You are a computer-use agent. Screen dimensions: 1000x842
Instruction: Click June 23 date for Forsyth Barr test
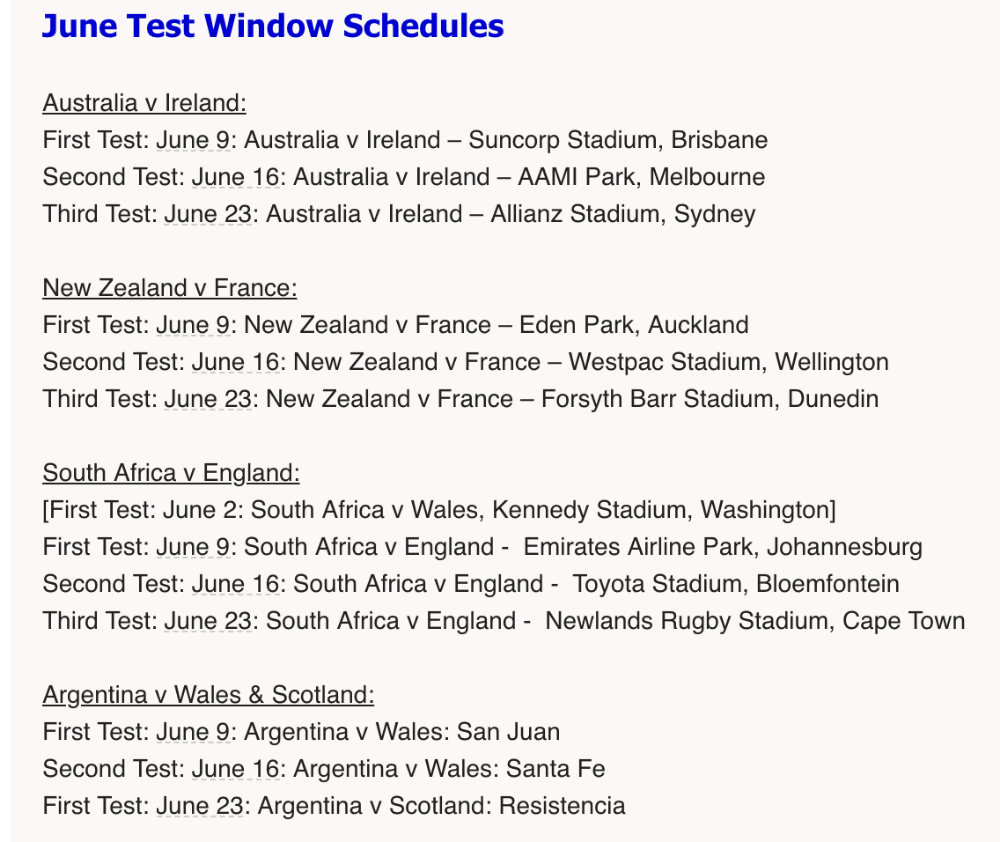[x=208, y=399]
